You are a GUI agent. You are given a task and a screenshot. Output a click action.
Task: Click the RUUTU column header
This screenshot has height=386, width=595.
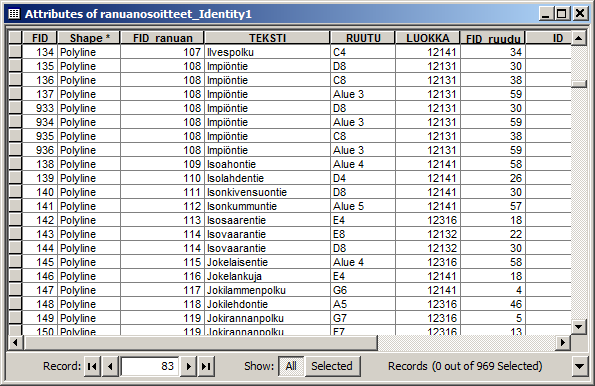[363, 38]
